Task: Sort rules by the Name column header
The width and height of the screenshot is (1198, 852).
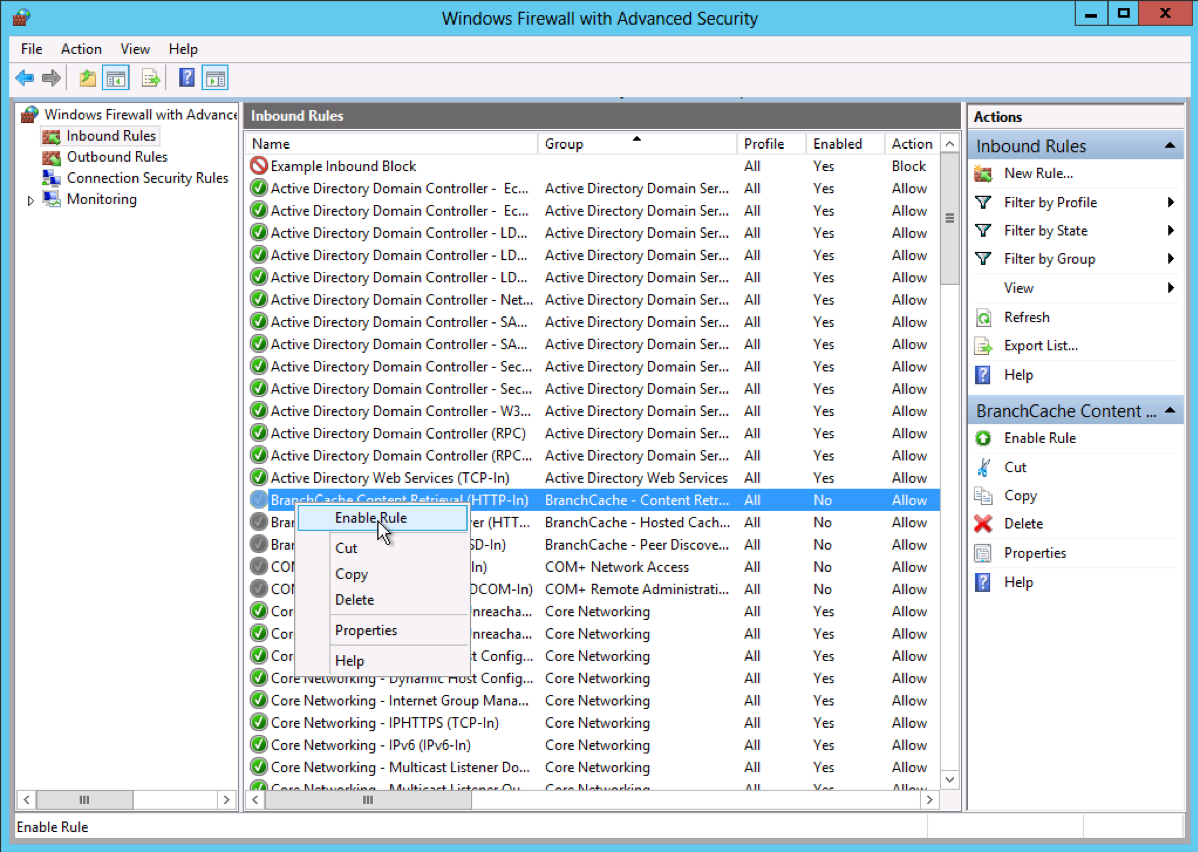Action: [392, 144]
